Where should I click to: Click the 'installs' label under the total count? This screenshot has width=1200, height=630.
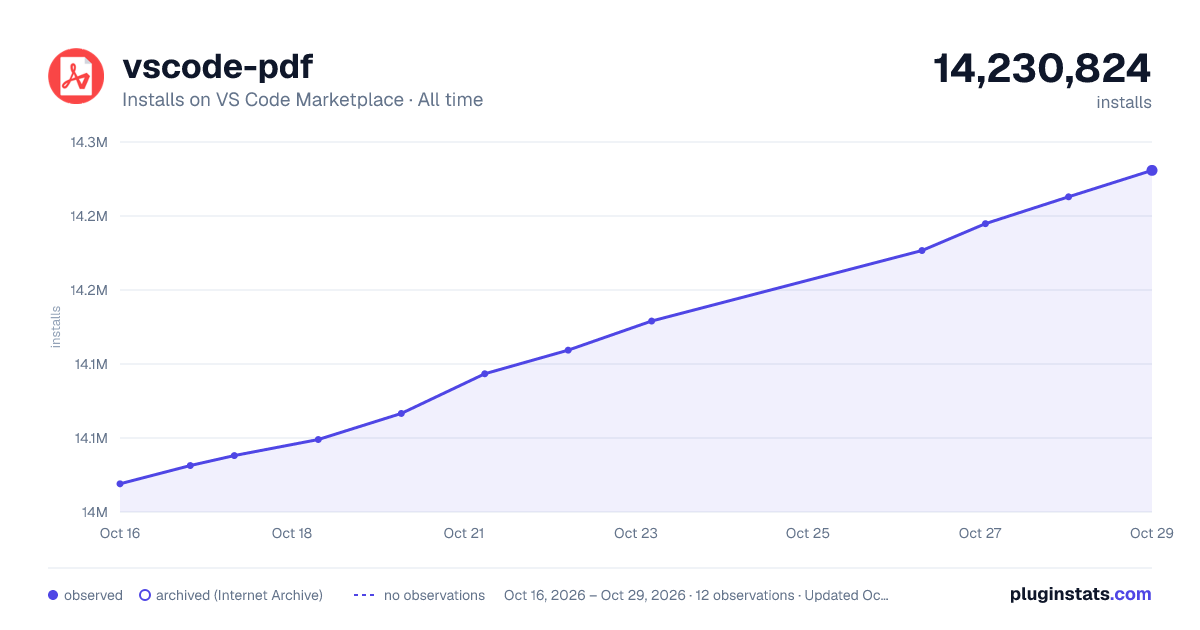click(x=1124, y=102)
